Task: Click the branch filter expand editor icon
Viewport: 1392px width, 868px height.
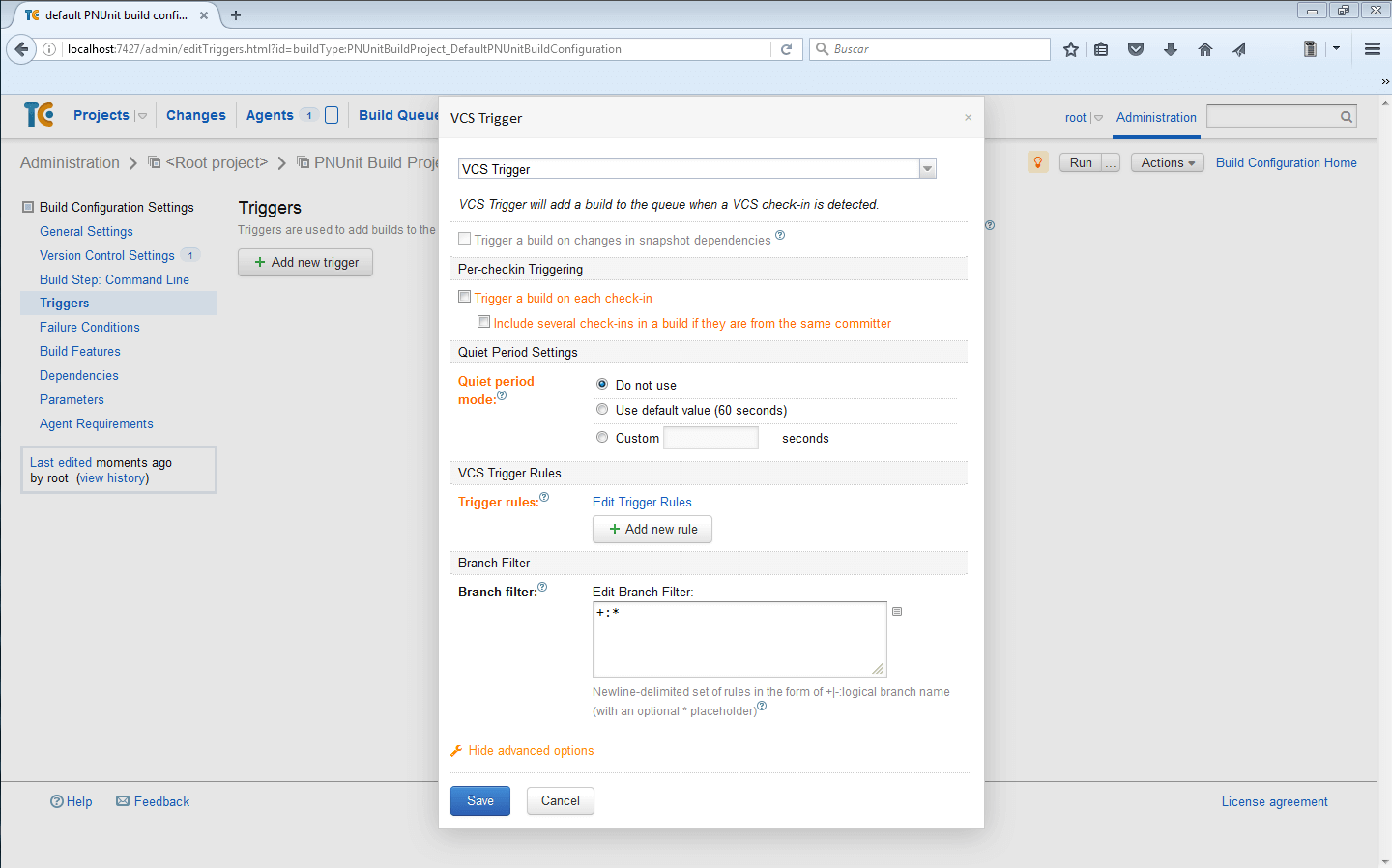Action: [x=897, y=612]
